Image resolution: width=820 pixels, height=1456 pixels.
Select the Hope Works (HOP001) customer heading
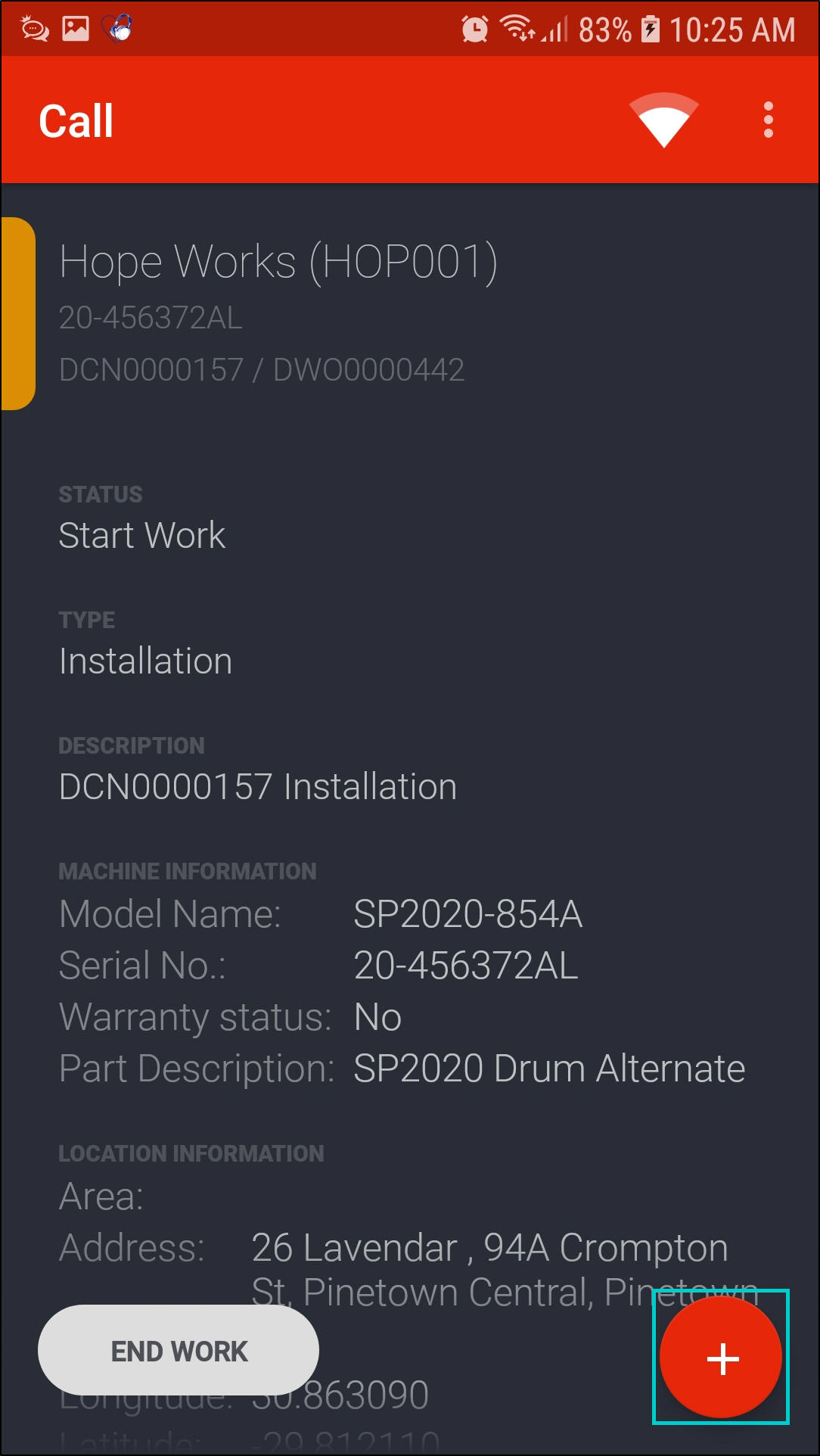coord(278,262)
